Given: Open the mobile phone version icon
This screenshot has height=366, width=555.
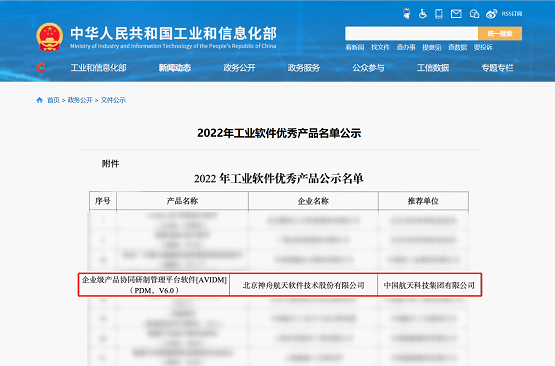Looking at the screenshot, I should (439, 14).
